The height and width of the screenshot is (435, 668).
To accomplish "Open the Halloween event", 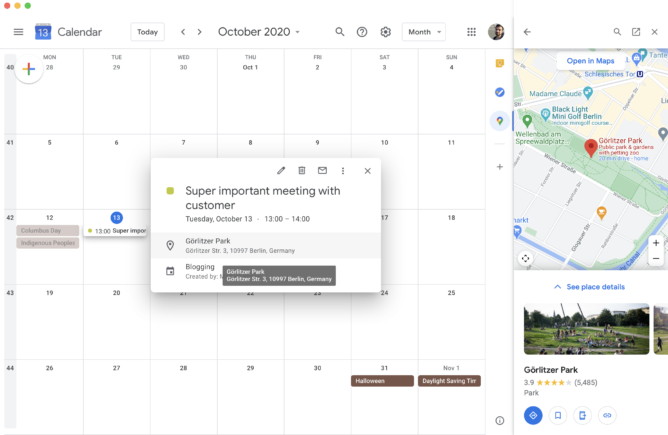I will [382, 381].
